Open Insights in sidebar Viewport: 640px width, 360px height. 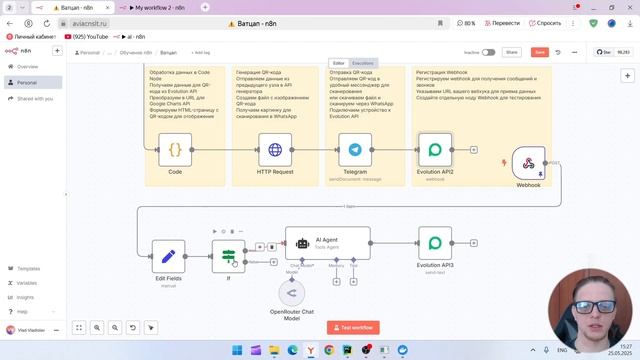[33, 297]
